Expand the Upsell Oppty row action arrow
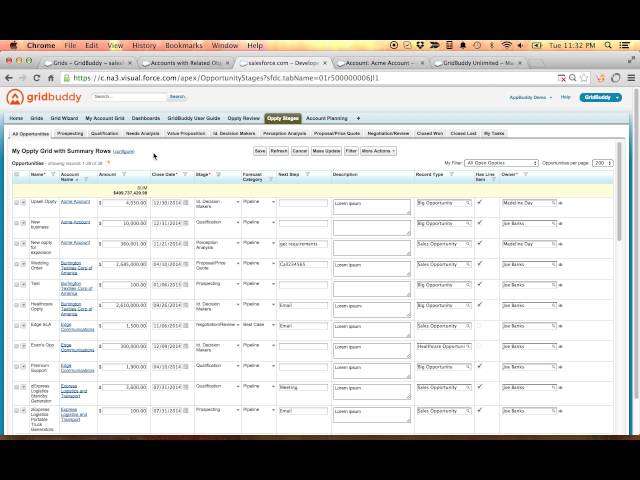 tap(23, 202)
